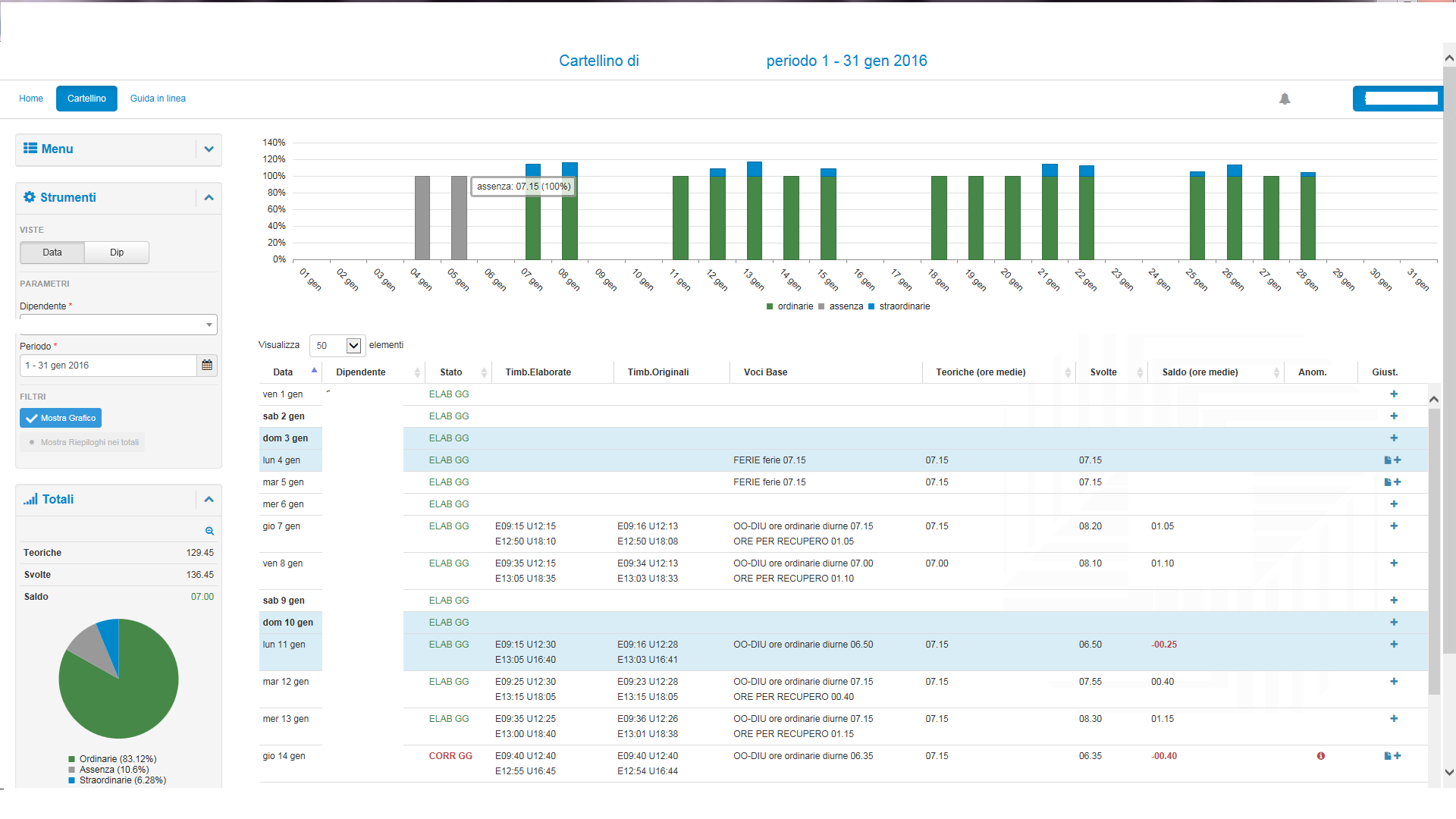Open the calendar picker for Periodo
The width and height of the screenshot is (1456, 819).
pyautogui.click(x=207, y=366)
